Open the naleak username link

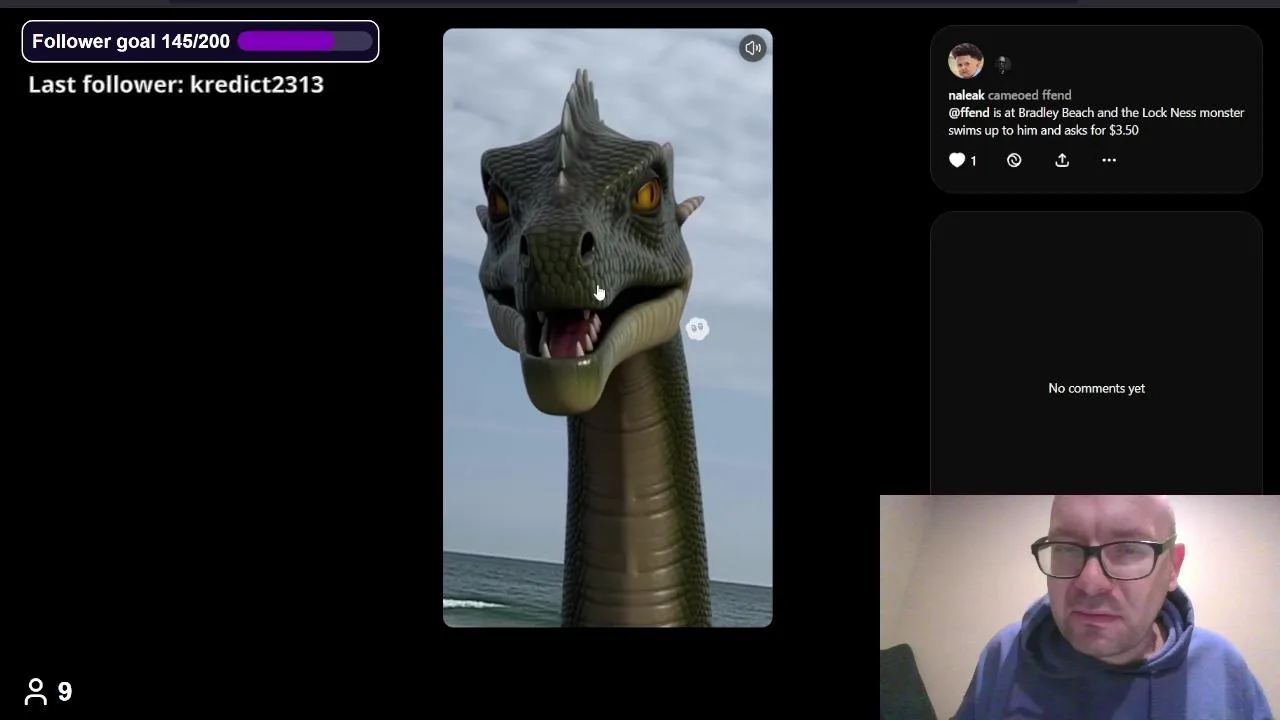click(966, 95)
